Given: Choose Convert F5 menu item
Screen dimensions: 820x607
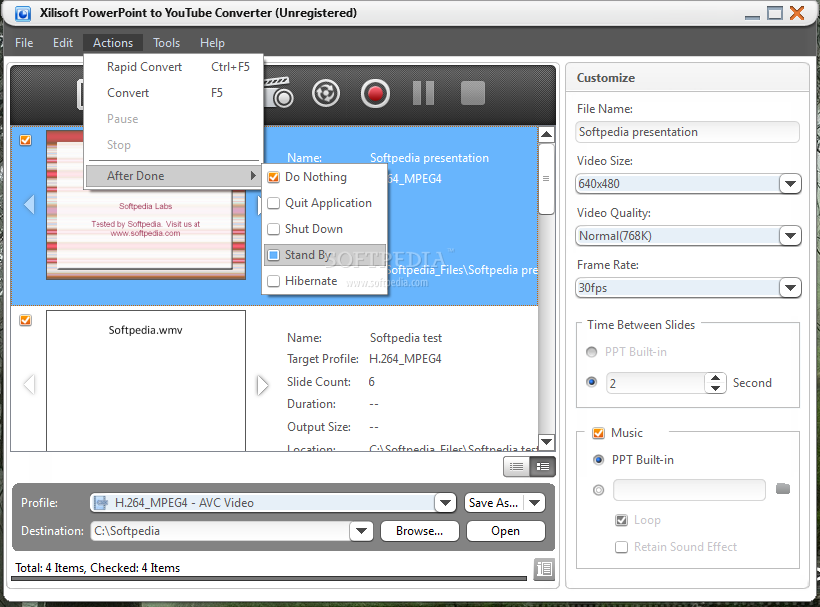Looking at the screenshot, I should (173, 93).
